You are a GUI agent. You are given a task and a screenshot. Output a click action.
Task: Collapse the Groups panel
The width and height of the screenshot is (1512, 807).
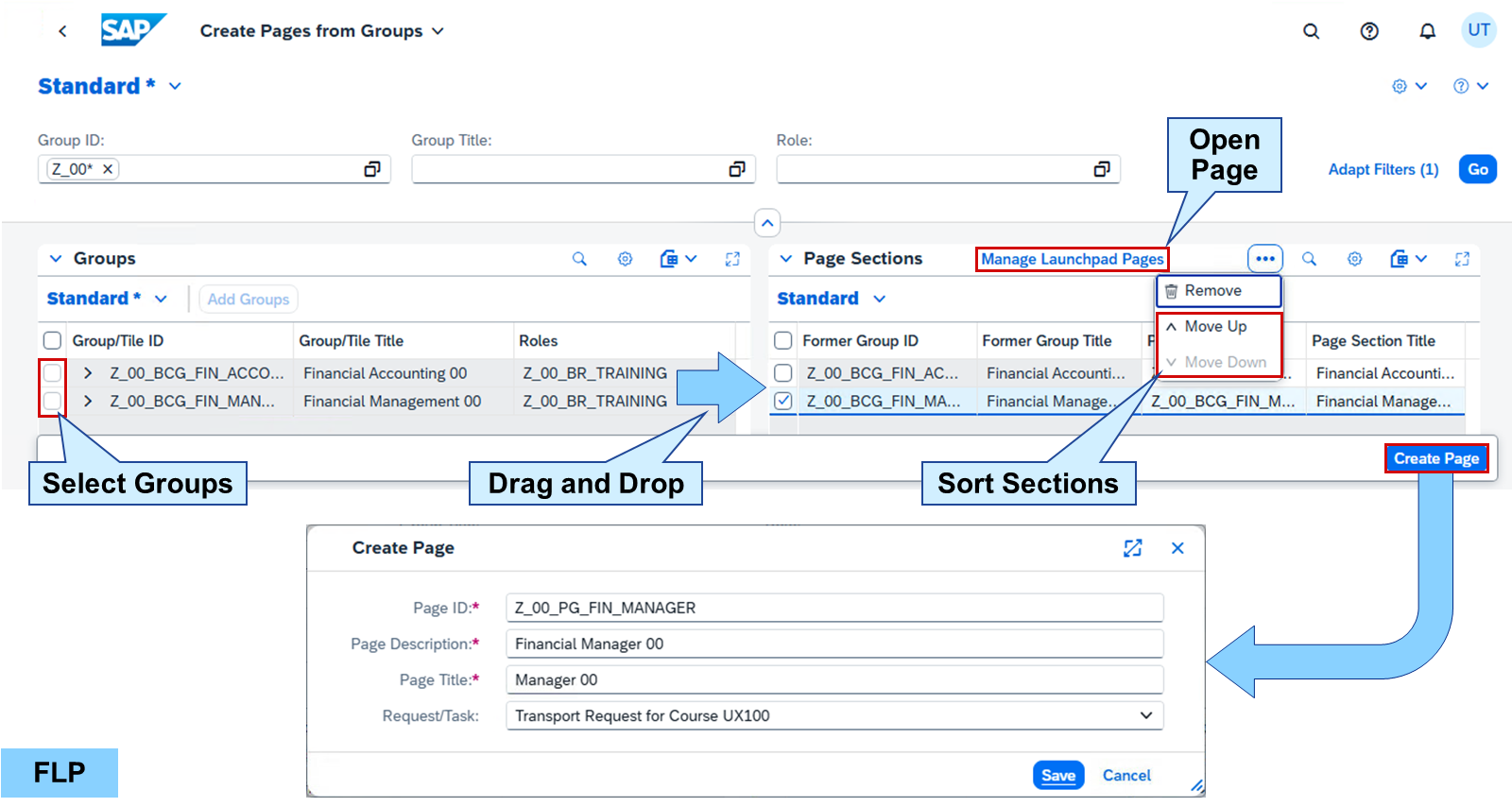click(56, 259)
